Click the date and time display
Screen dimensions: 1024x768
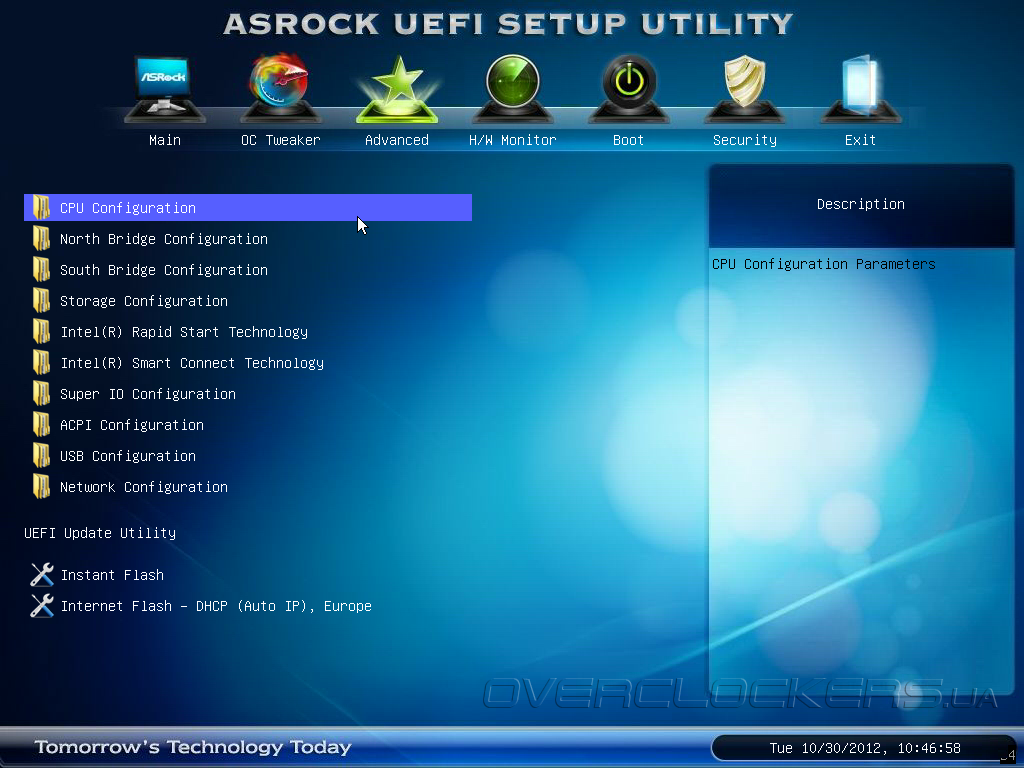(865, 748)
